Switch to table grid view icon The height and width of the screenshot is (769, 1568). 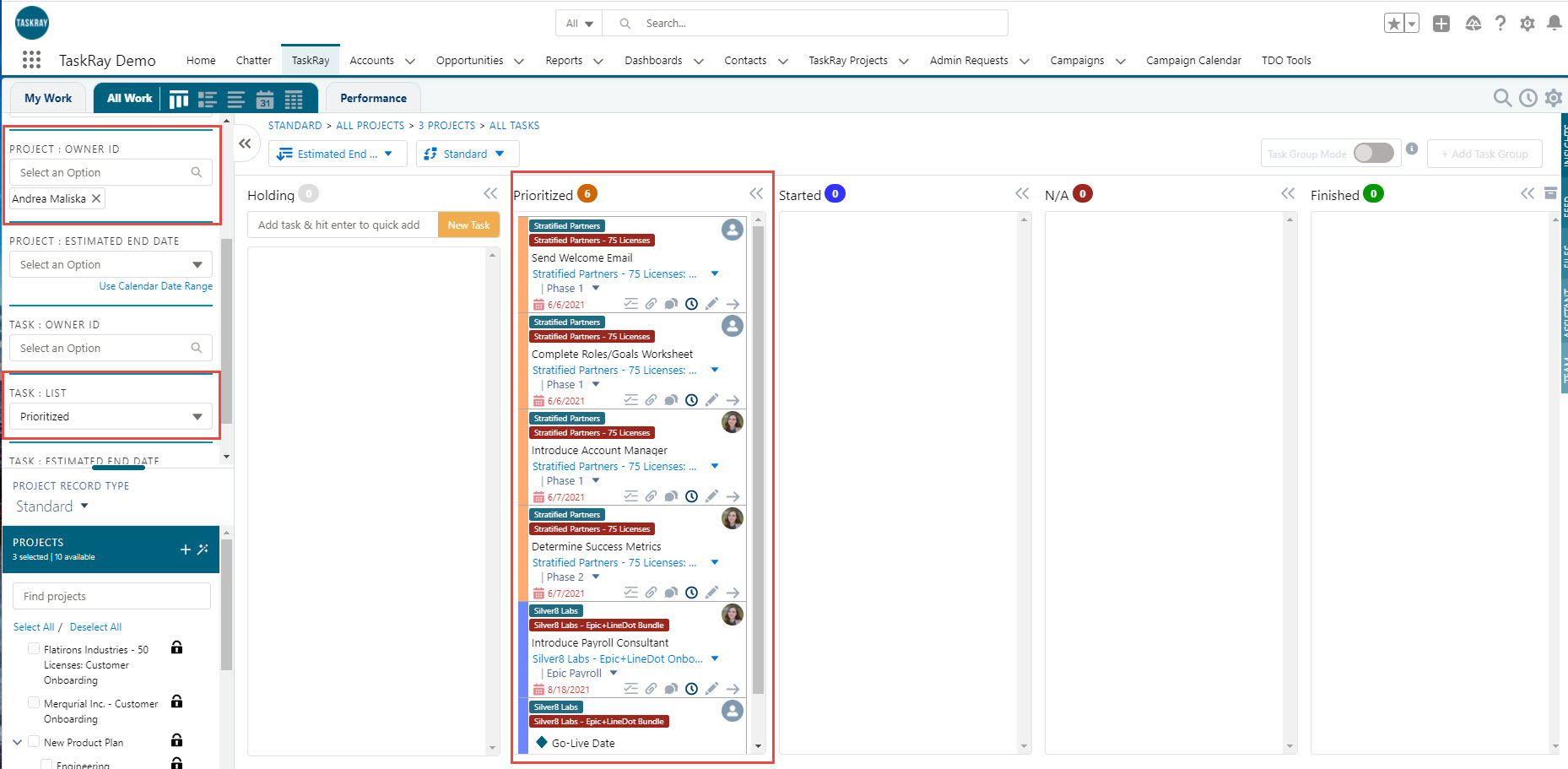294,100
